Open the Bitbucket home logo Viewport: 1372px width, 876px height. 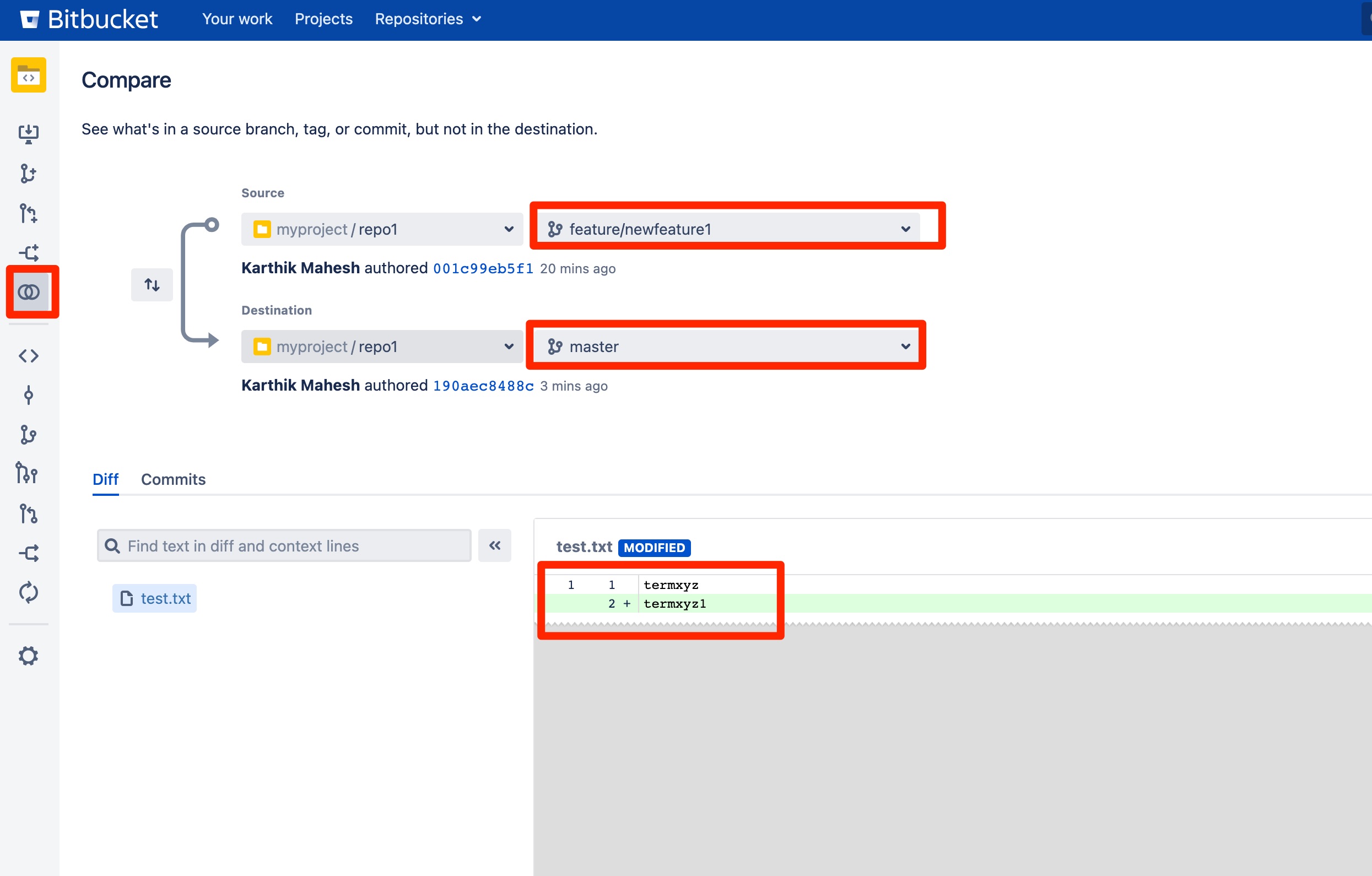pos(88,19)
